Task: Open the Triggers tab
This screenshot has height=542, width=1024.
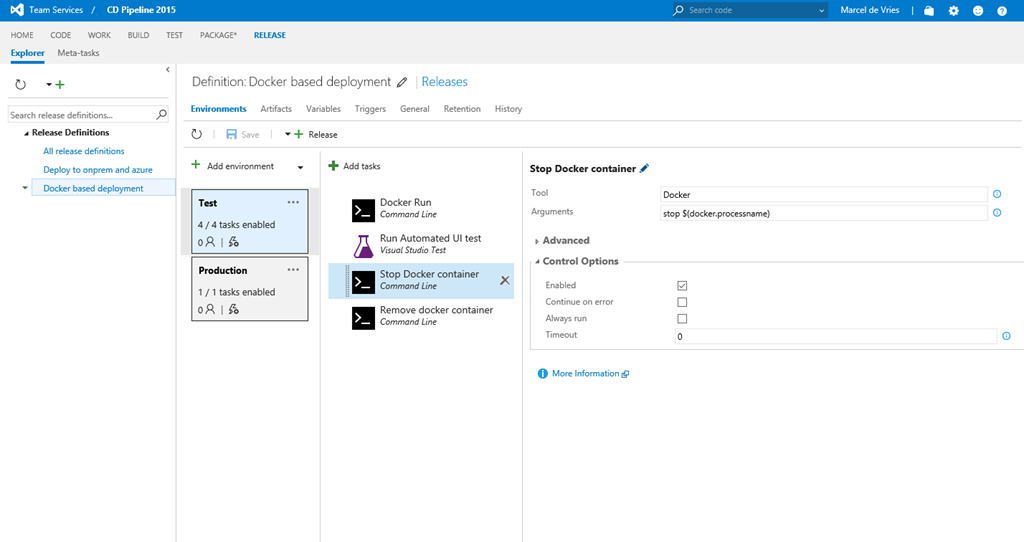Action: (x=370, y=109)
